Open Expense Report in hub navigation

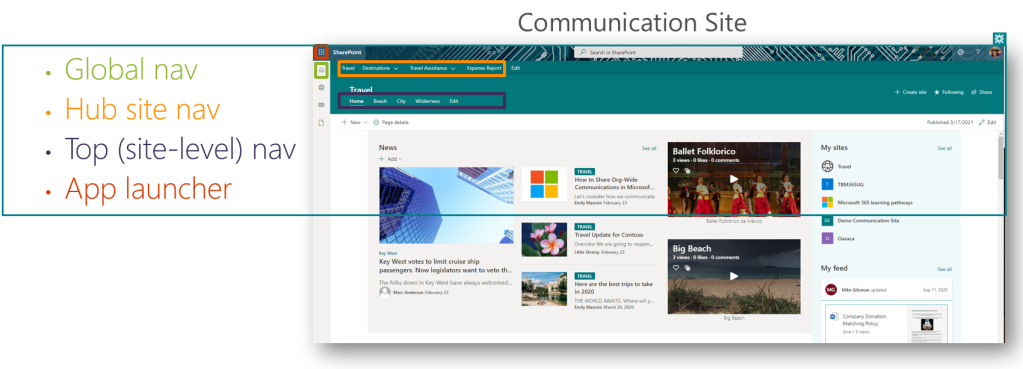pos(484,68)
